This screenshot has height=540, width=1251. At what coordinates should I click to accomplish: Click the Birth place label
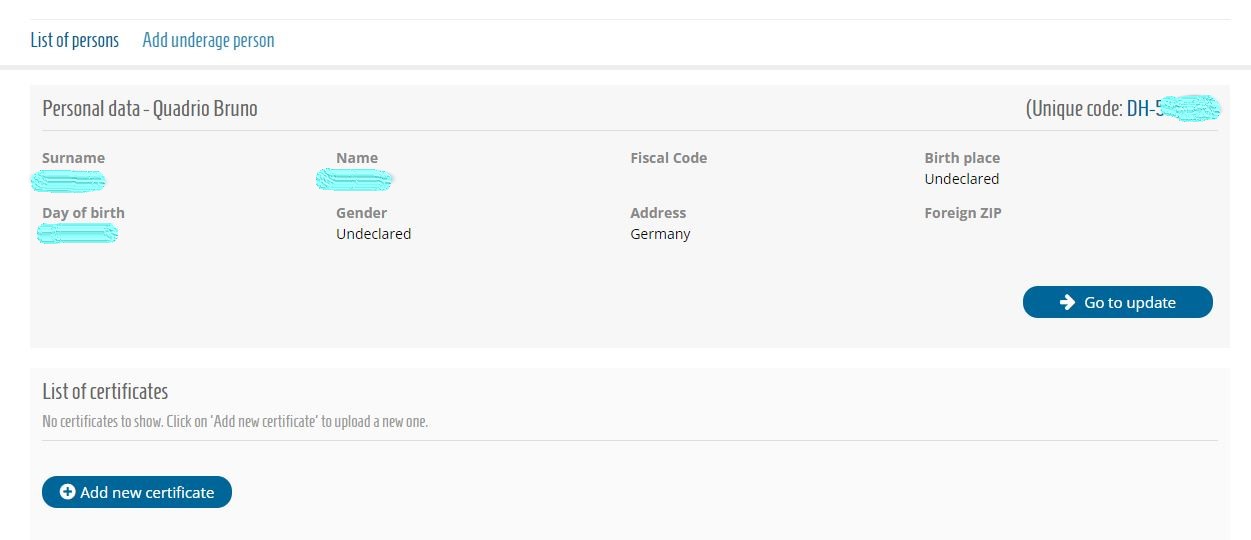point(962,158)
